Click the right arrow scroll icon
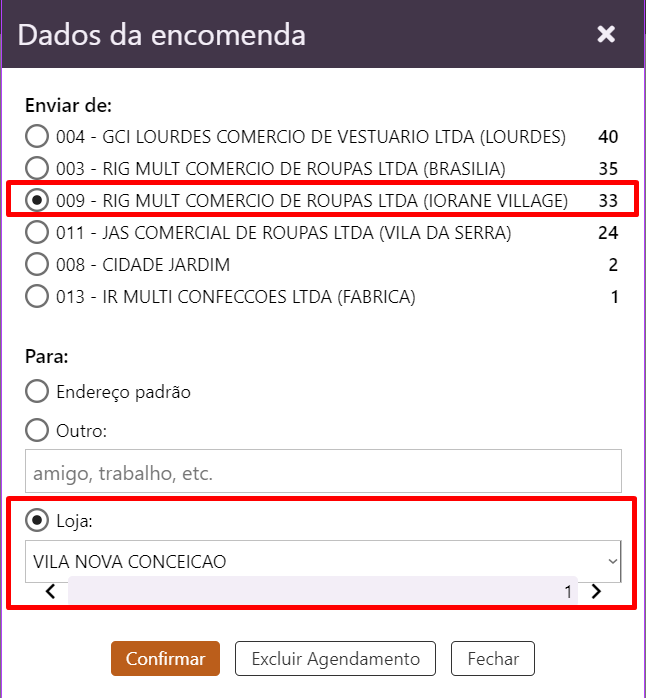The height and width of the screenshot is (698, 646). (x=597, y=591)
